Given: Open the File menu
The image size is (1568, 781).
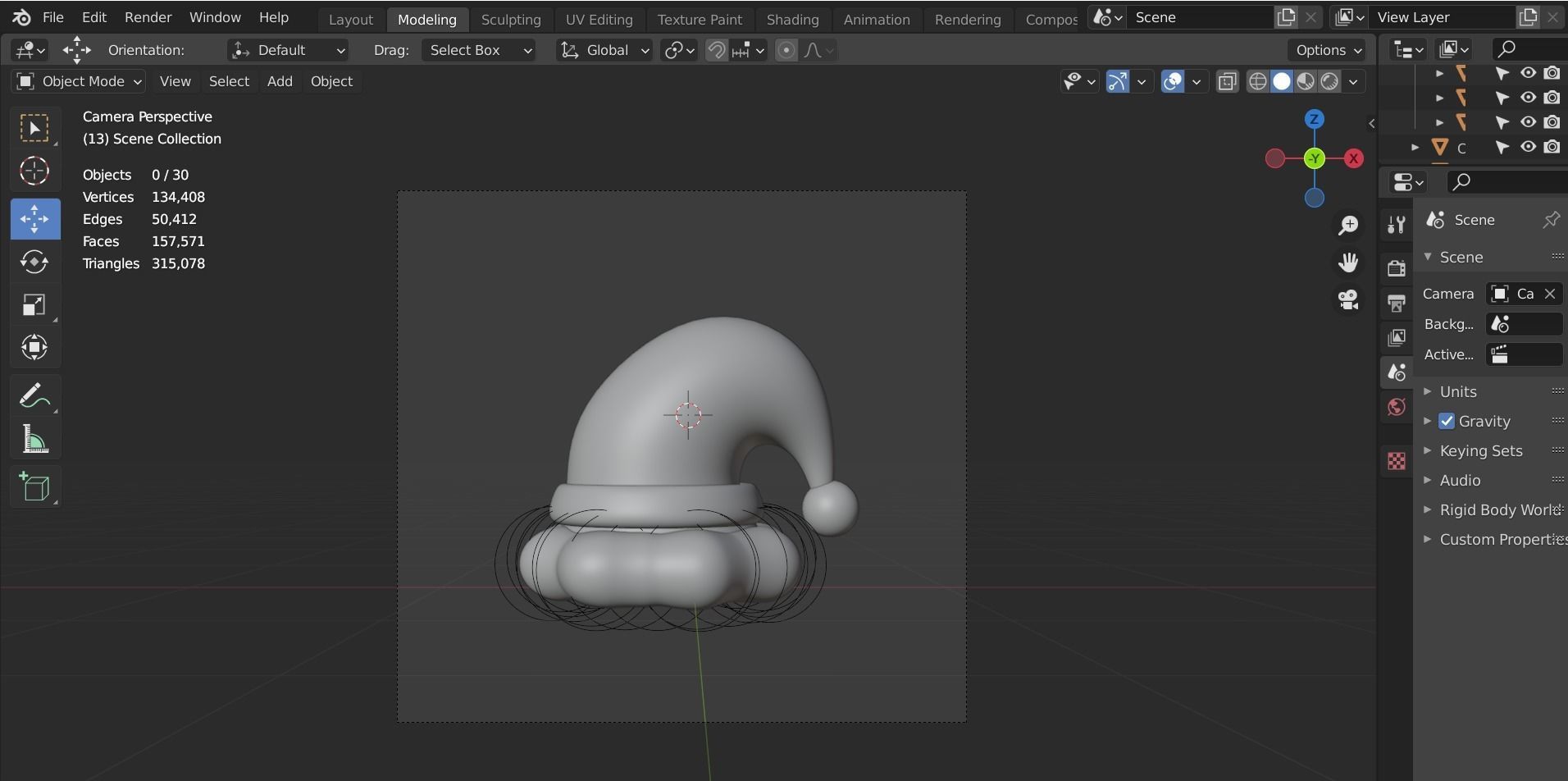Looking at the screenshot, I should tap(52, 17).
